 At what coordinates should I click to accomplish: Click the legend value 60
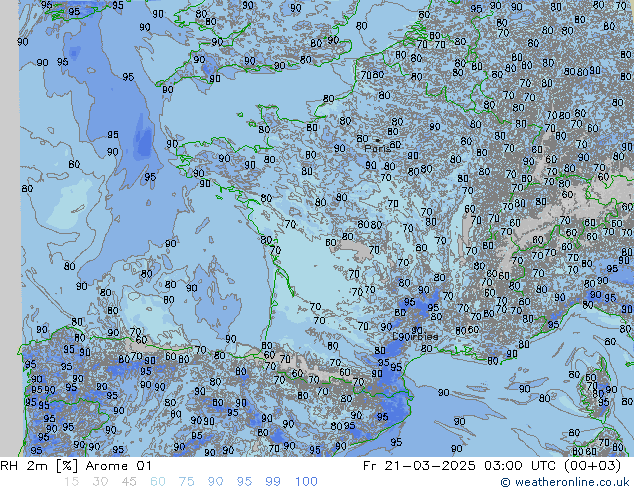[158, 482]
